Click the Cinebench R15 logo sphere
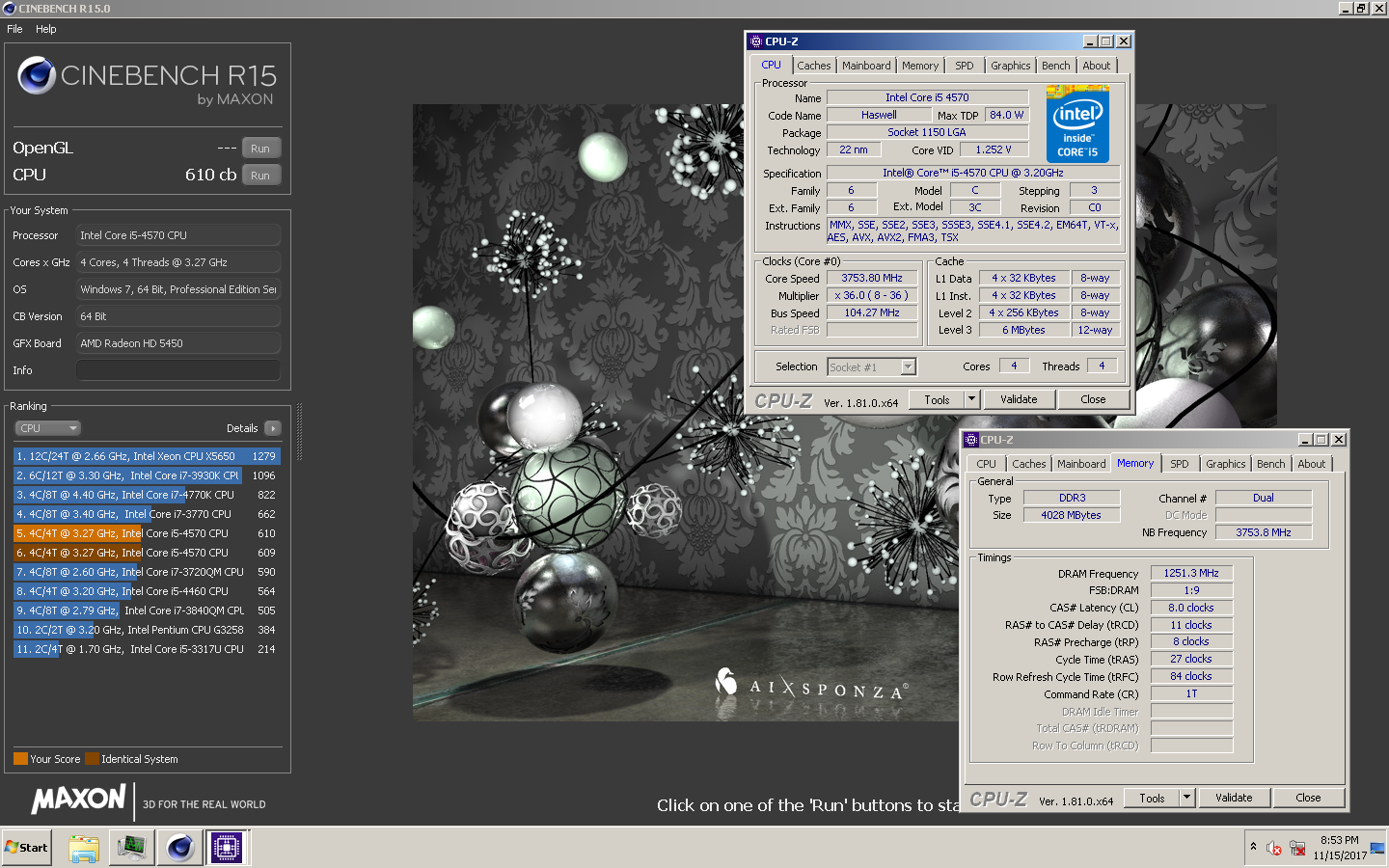 click(x=37, y=75)
